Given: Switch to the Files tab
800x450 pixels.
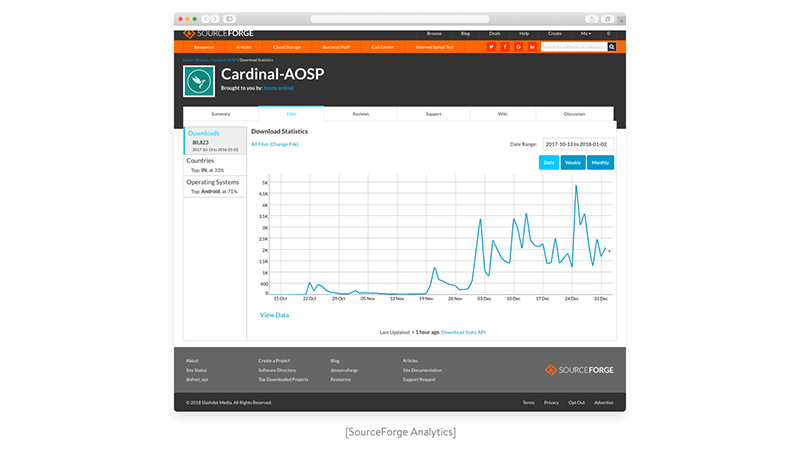Looking at the screenshot, I should tap(291, 114).
